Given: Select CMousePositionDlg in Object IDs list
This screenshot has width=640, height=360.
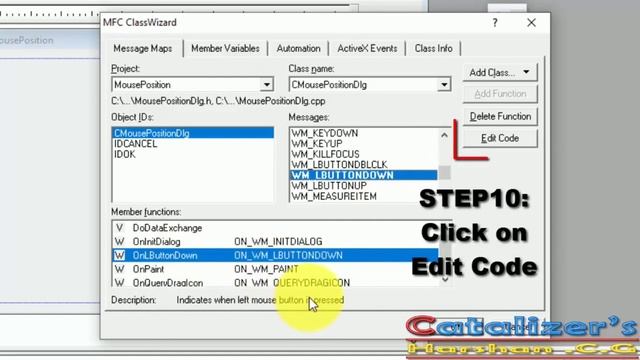Looking at the screenshot, I should [193, 133].
